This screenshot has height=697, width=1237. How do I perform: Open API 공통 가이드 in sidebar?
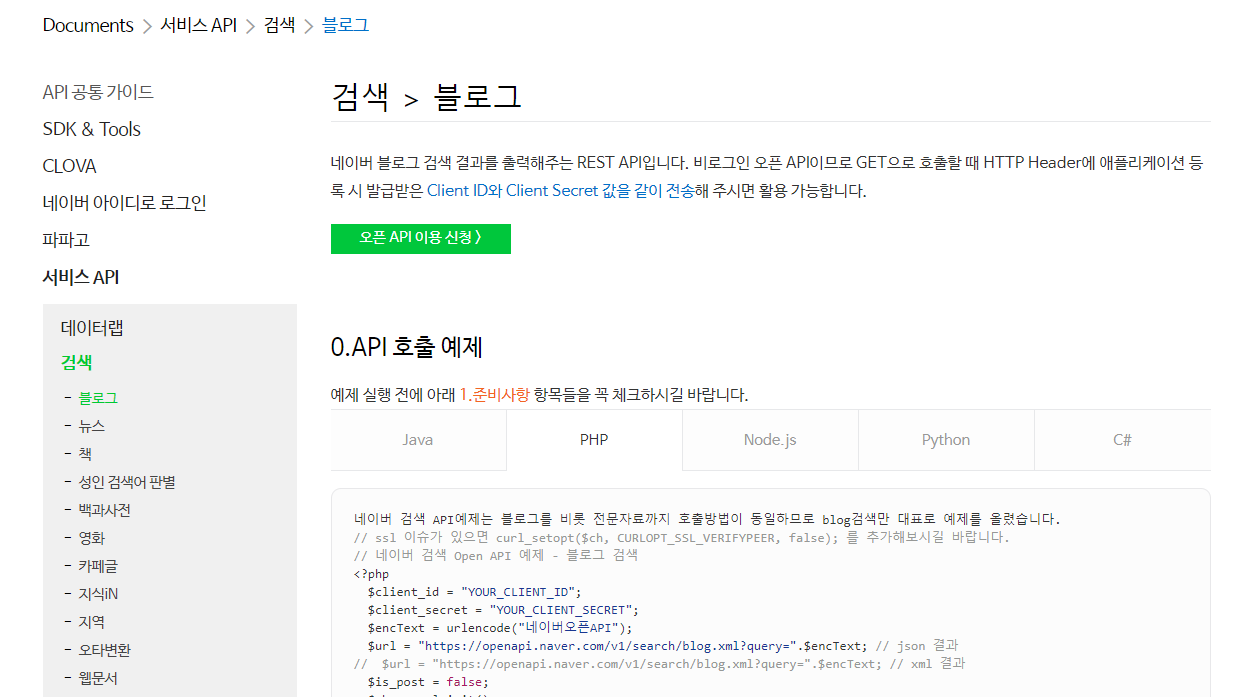[x=98, y=92]
